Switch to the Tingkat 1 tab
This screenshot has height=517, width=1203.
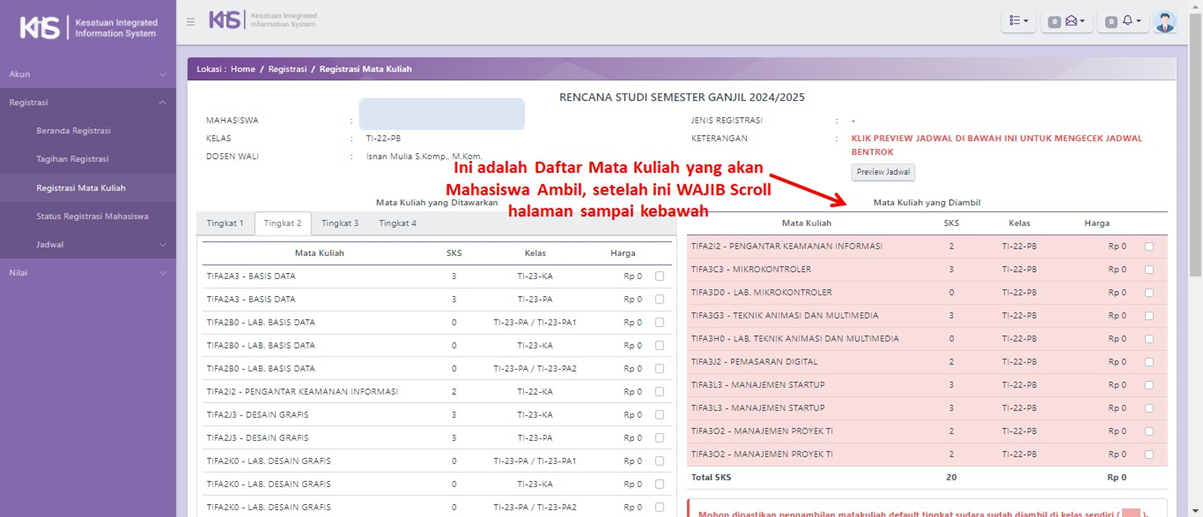point(225,223)
